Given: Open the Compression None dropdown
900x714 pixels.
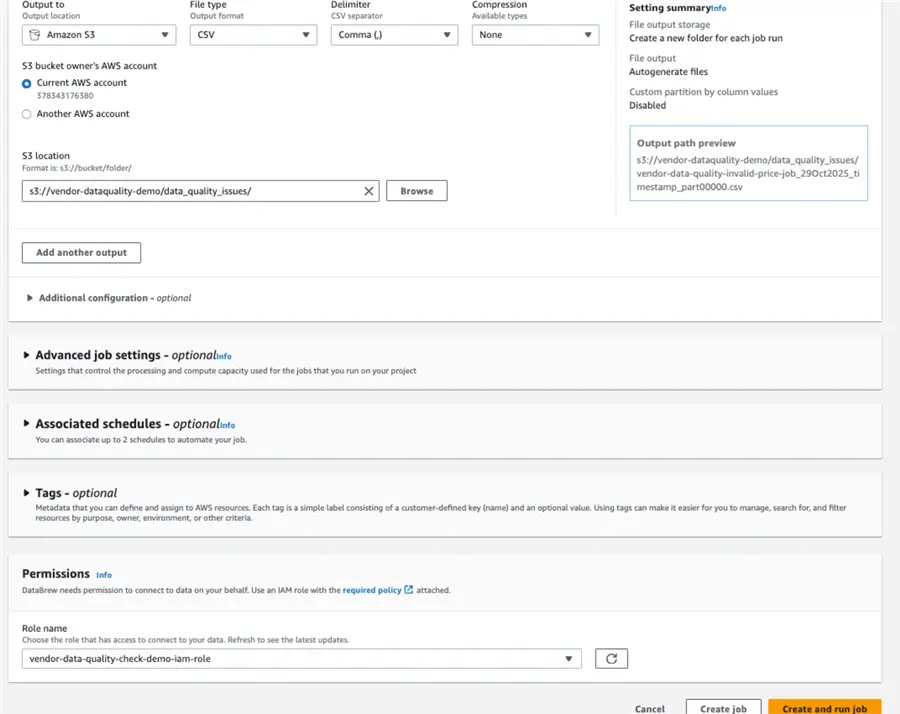Looking at the screenshot, I should pyautogui.click(x=536, y=34).
